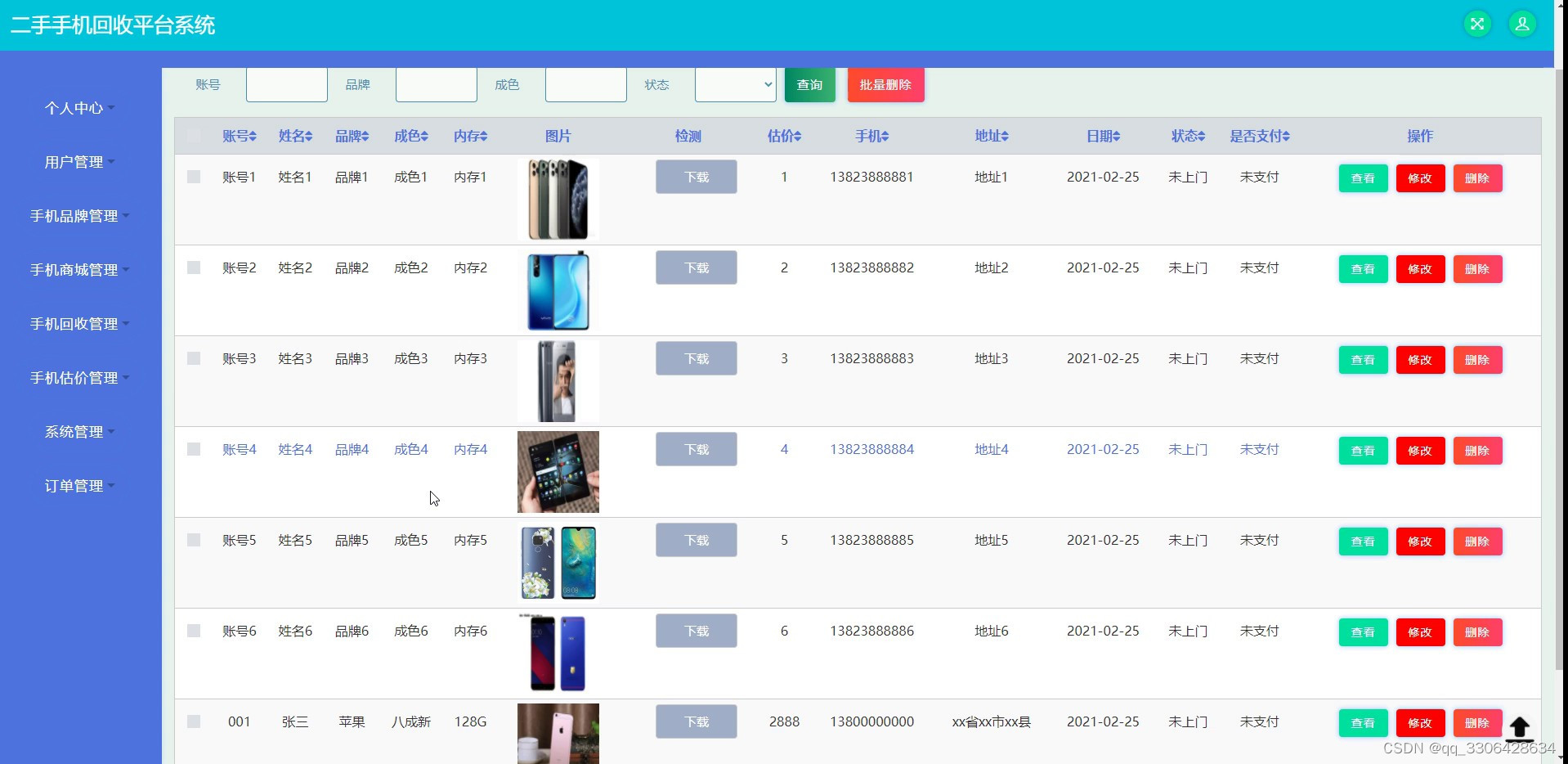
Task: Check the row checkbox for 账号3
Action: click(194, 358)
